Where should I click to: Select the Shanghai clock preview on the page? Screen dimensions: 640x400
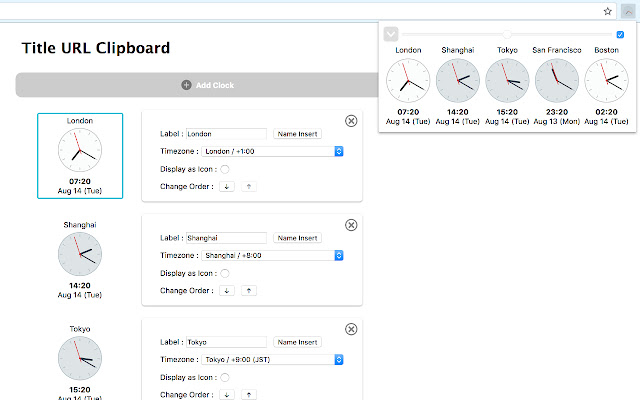80,254
